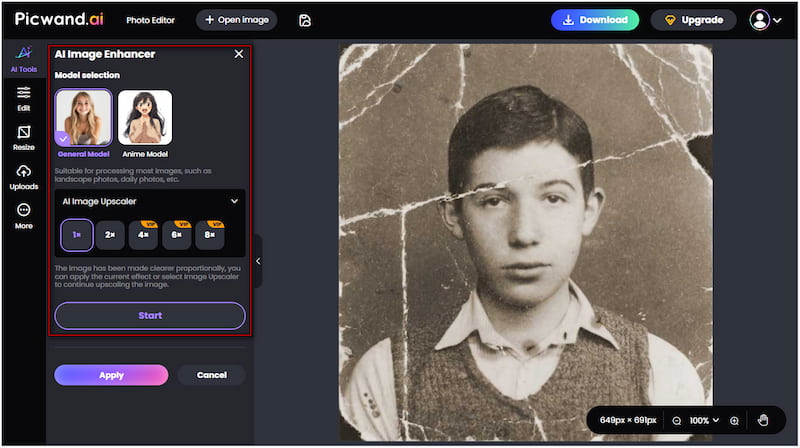Zoom in using the plus magnifier

(x=735, y=421)
